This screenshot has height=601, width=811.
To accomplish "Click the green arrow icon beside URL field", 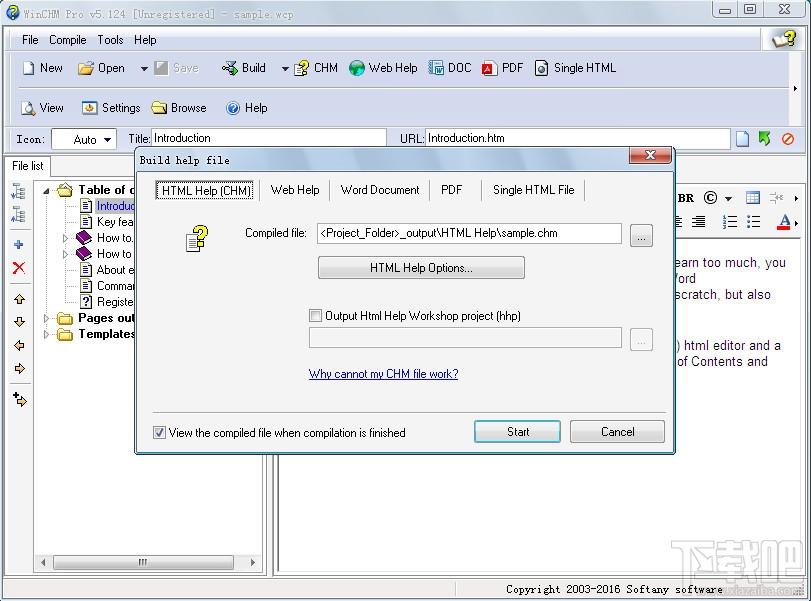I will tap(764, 138).
